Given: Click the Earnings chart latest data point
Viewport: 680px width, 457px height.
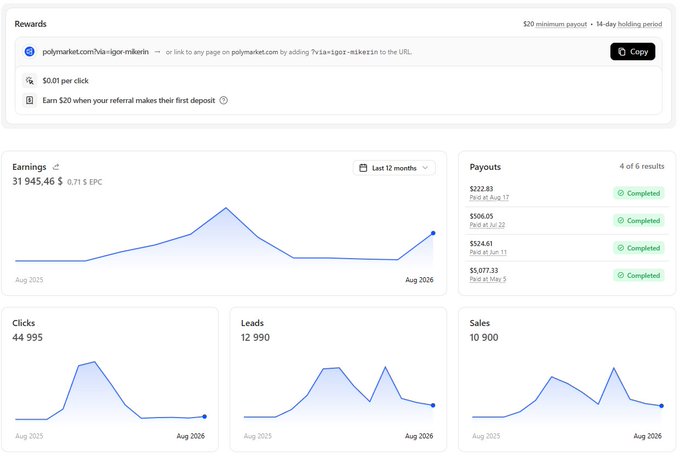Looking at the screenshot, I should click(x=433, y=233).
